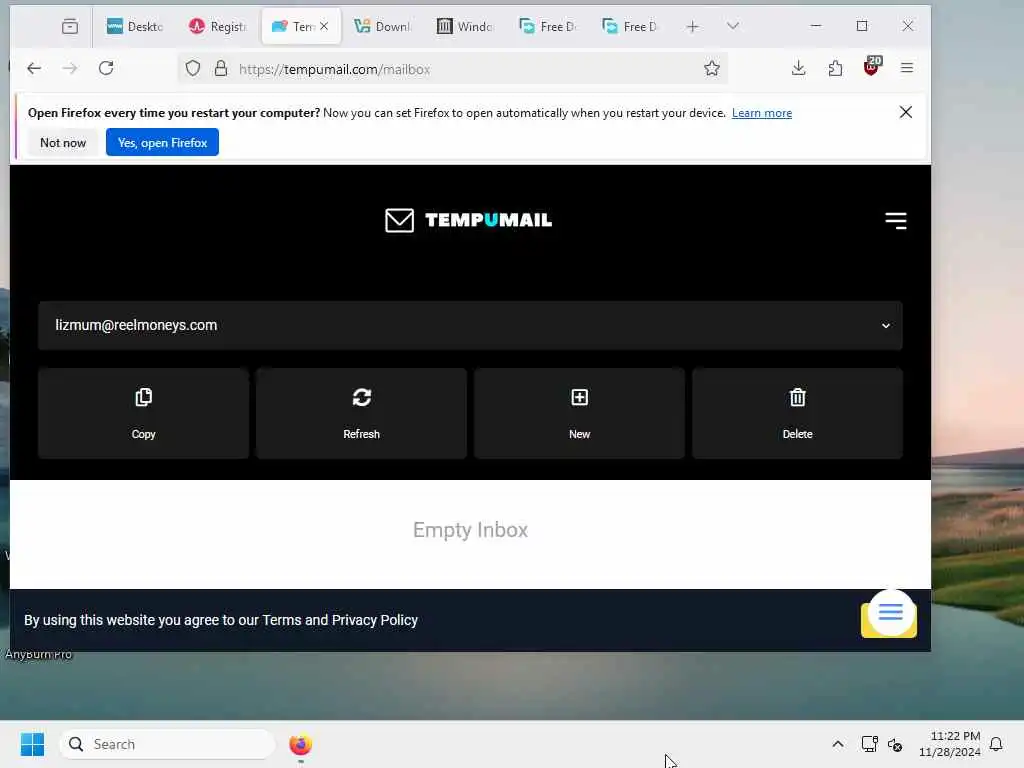Switch to first Free D tab
The width and height of the screenshot is (1024, 768).
click(x=547, y=27)
